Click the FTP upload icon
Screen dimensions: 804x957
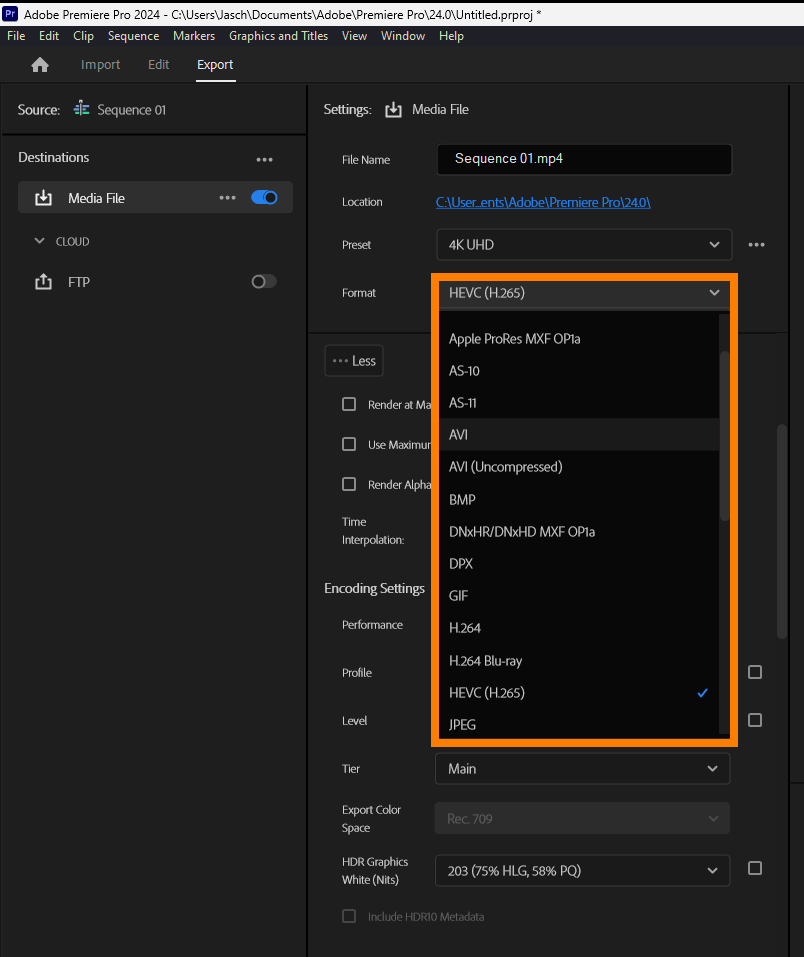tap(43, 282)
